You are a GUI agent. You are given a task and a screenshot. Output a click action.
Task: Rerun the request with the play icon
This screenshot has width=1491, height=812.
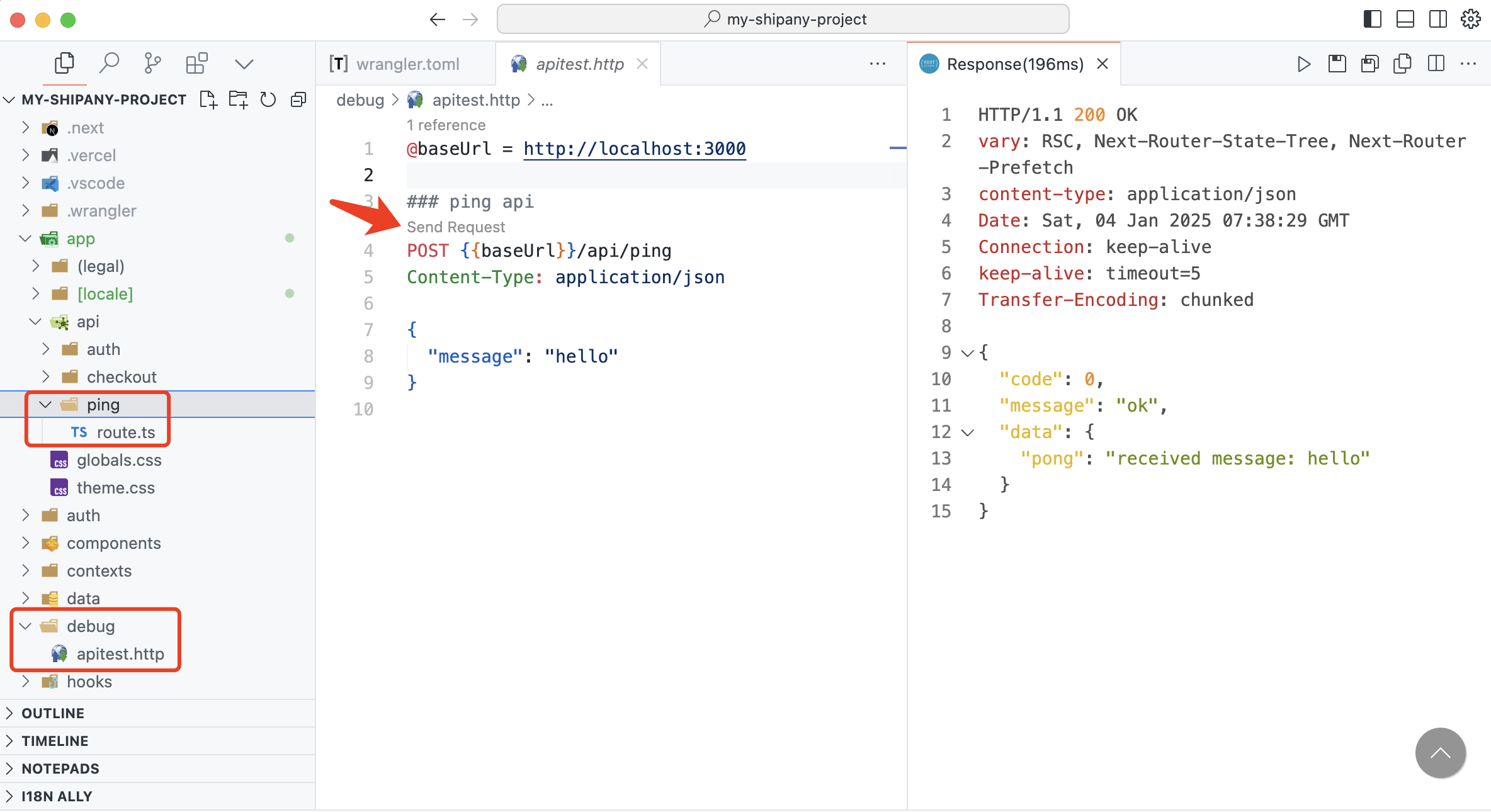[1303, 64]
